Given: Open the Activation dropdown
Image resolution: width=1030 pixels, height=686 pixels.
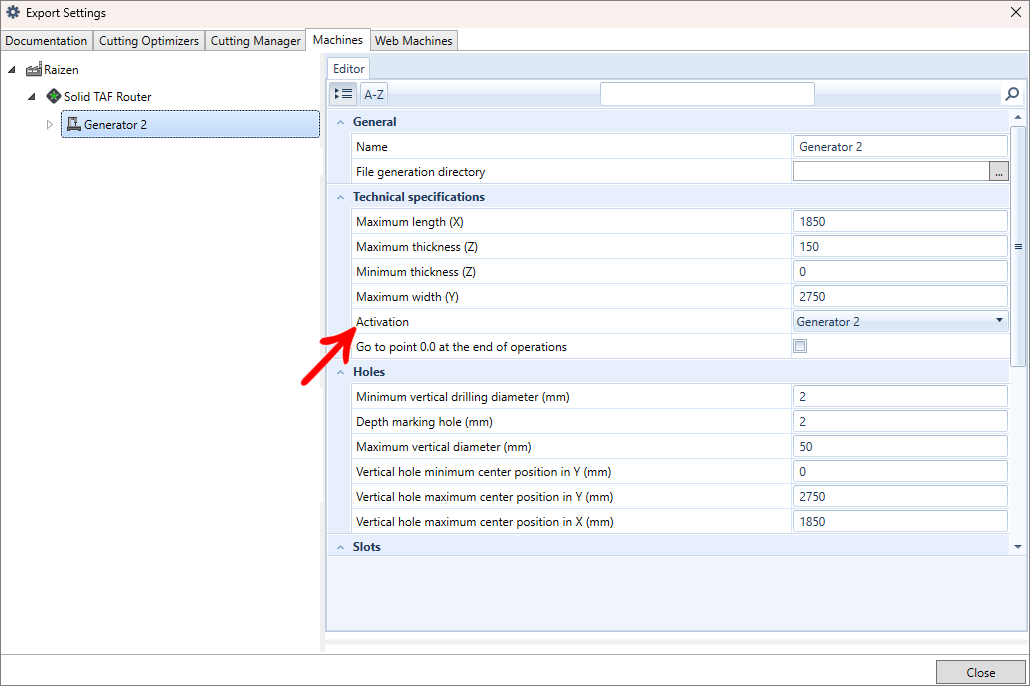Looking at the screenshot, I should [x=999, y=321].
